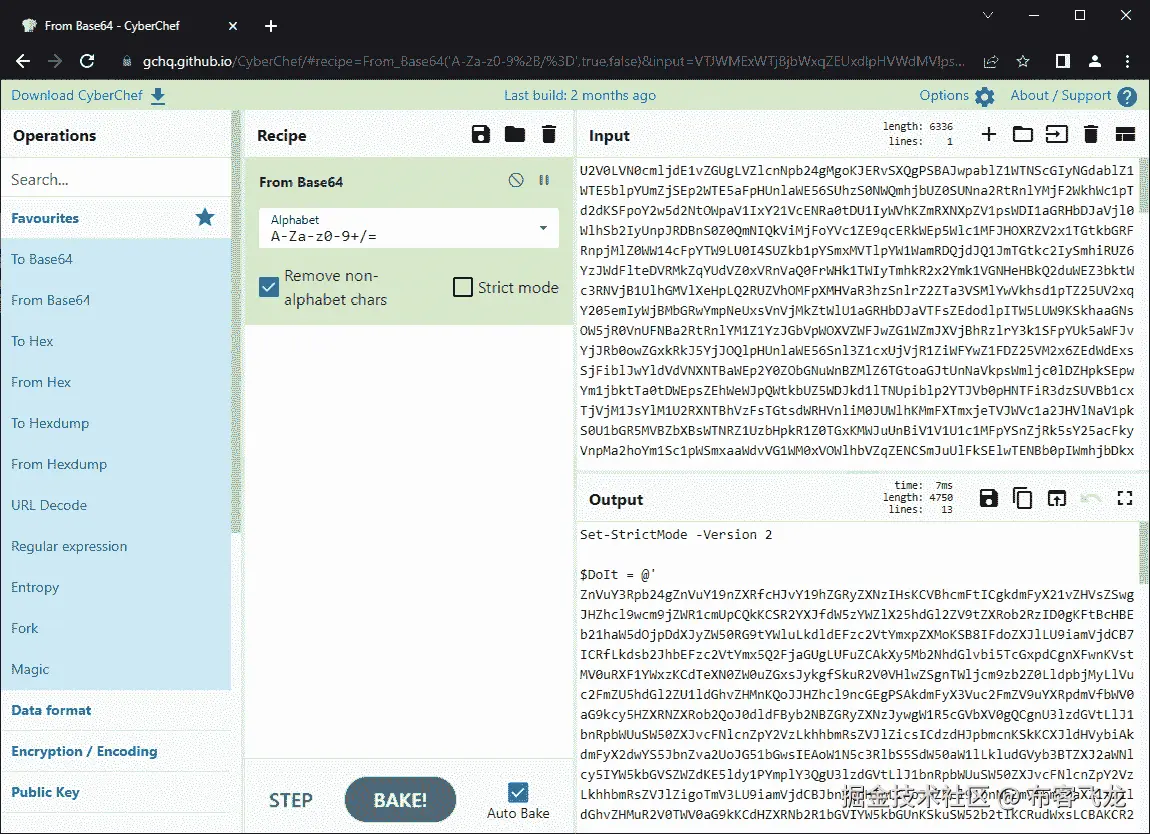Expand the Data format category
Viewport: 1150px width, 834px height.
pos(50,710)
